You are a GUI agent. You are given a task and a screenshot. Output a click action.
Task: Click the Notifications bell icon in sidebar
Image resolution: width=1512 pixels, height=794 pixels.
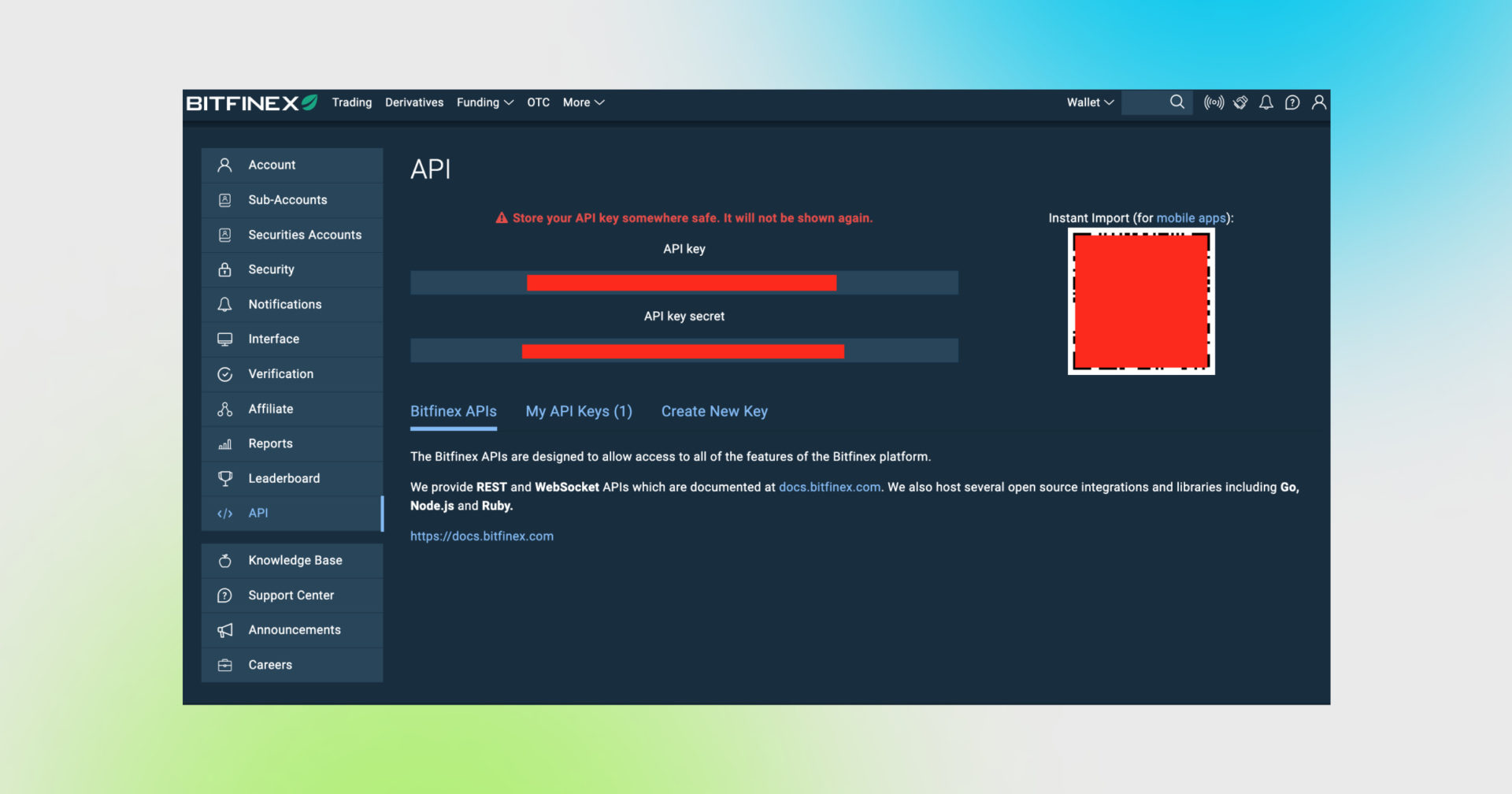coord(224,304)
